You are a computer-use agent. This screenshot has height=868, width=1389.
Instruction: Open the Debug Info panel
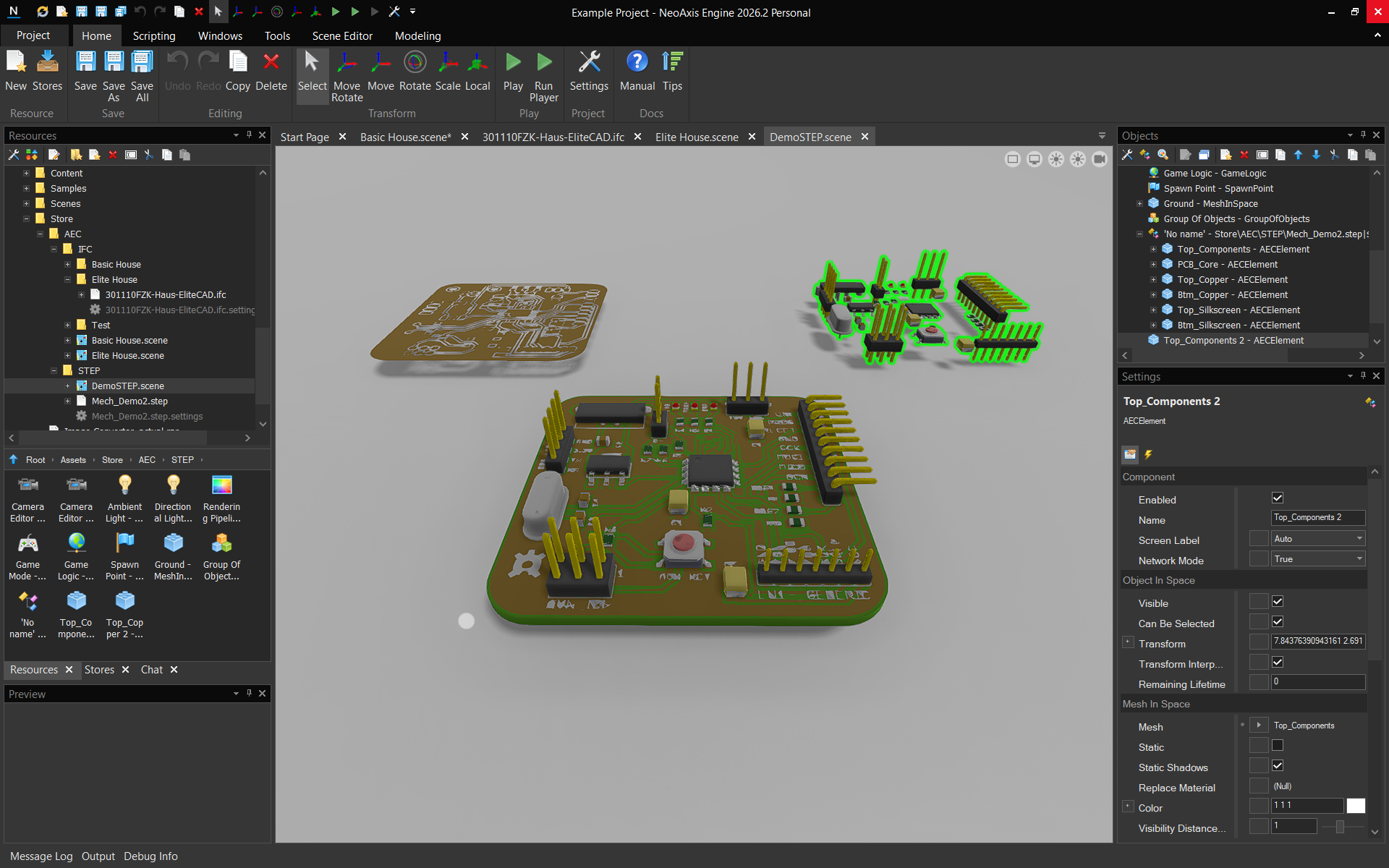150,856
